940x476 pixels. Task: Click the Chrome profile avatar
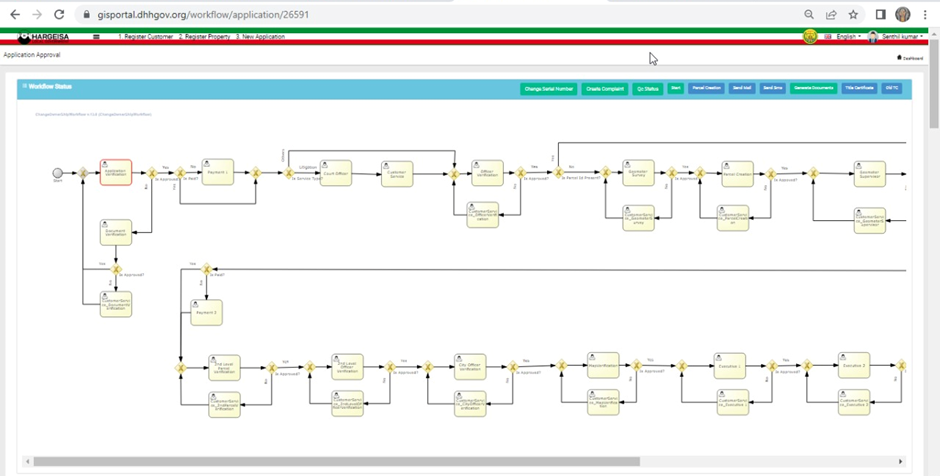903,14
